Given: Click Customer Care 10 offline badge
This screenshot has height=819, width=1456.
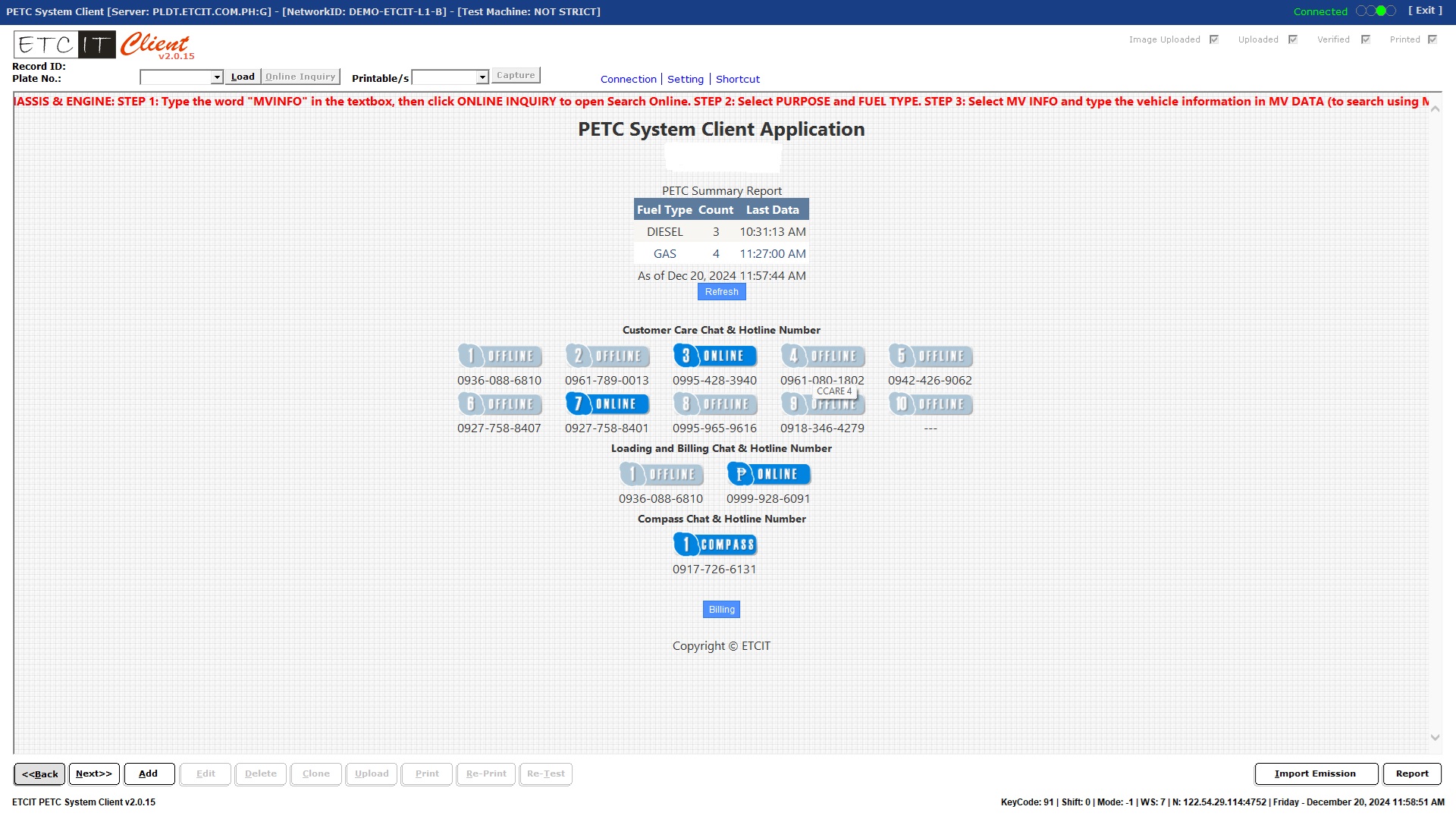Looking at the screenshot, I should point(930,404).
